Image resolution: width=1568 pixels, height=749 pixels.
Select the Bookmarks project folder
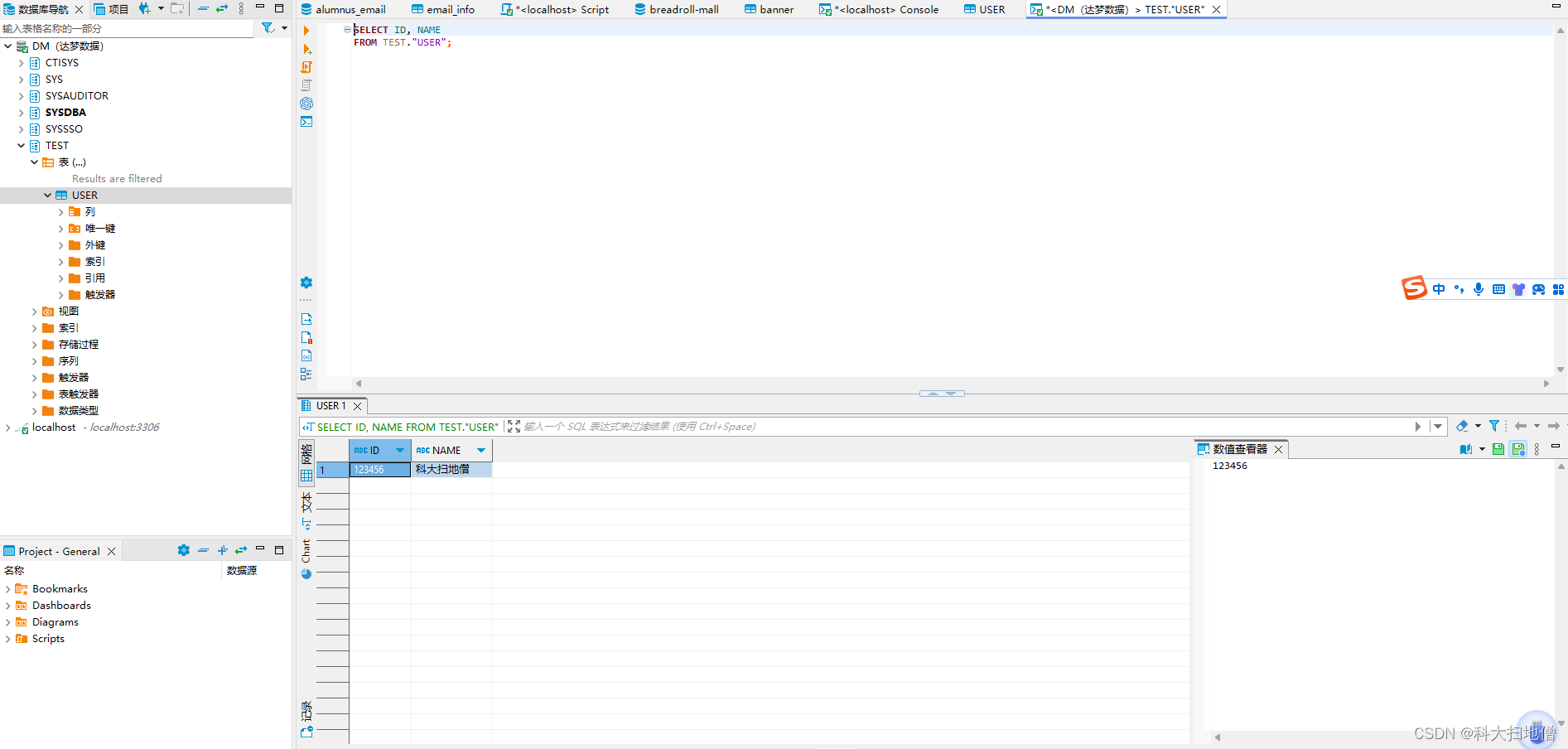(60, 589)
